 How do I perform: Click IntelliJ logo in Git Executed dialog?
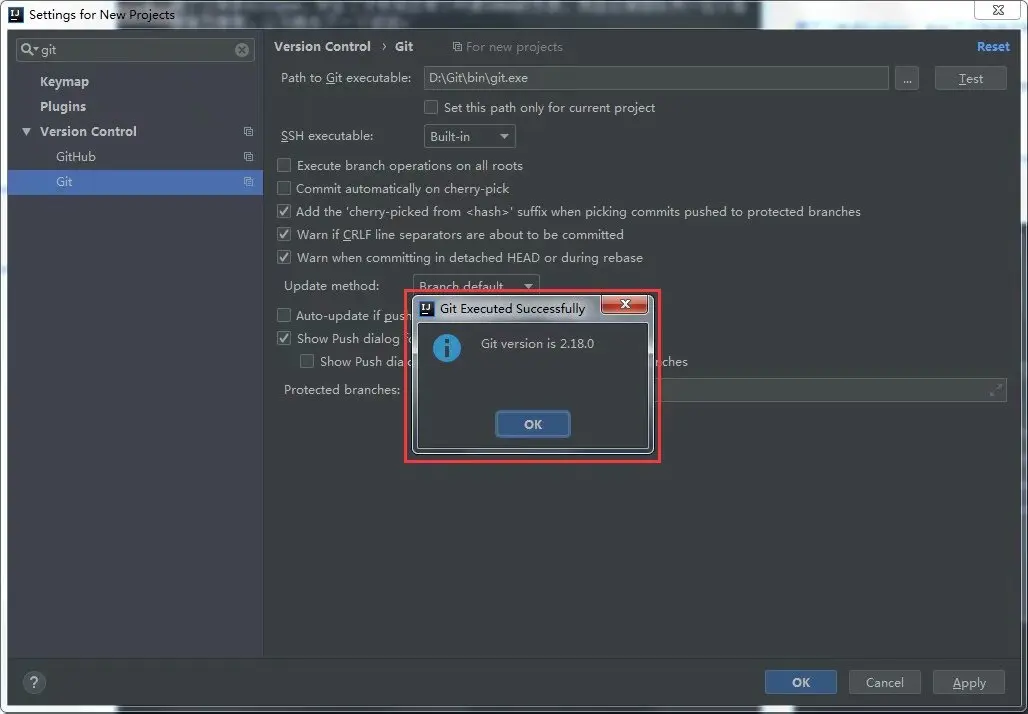point(427,309)
